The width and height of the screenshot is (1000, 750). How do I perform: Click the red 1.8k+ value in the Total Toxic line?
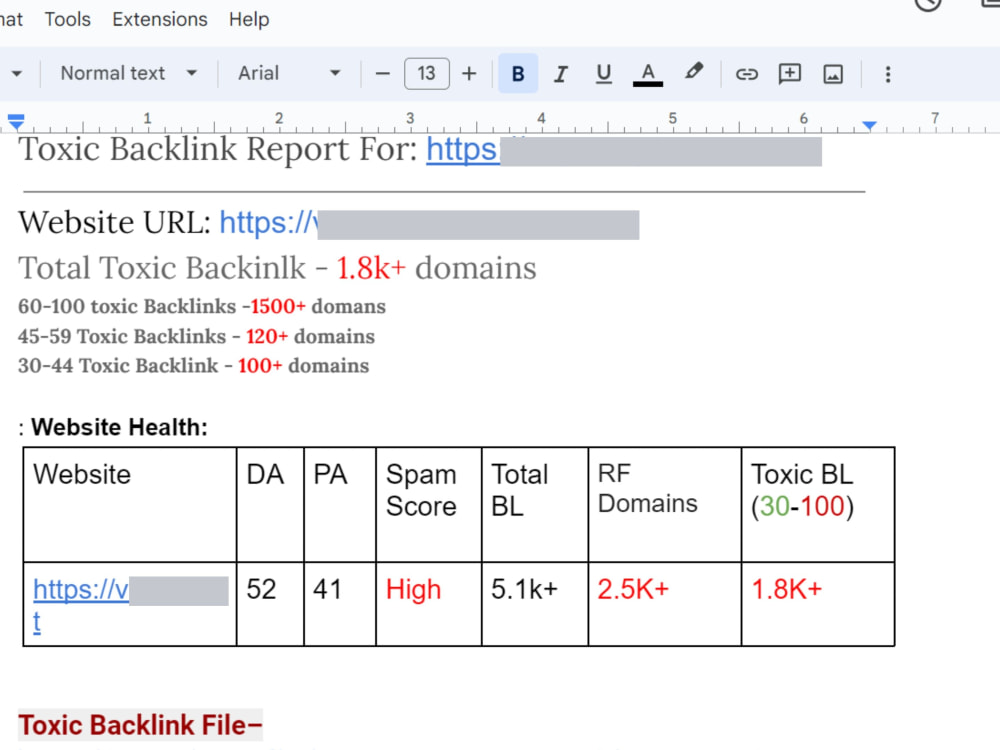pos(371,268)
